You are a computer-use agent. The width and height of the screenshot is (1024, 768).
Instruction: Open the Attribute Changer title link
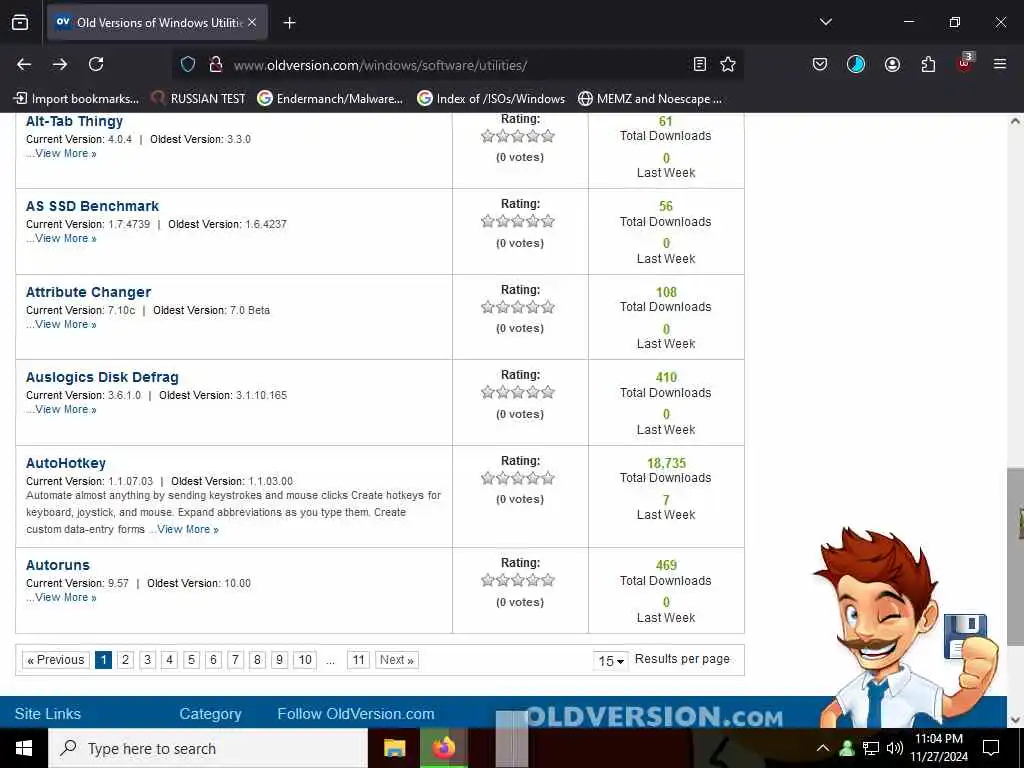[88, 292]
